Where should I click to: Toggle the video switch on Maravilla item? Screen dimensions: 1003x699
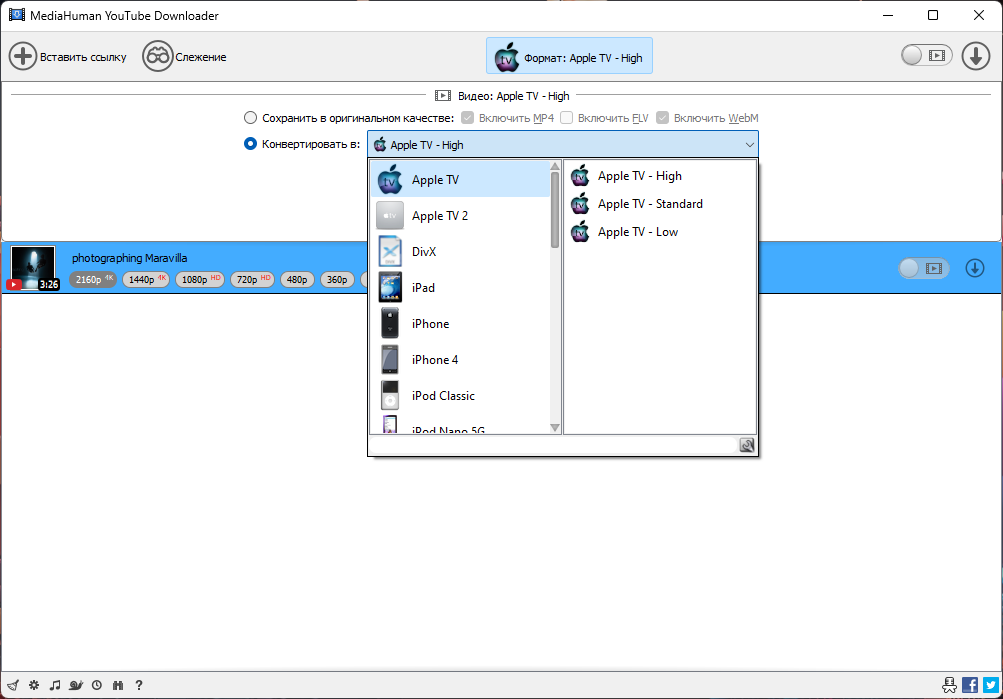[x=924, y=269]
